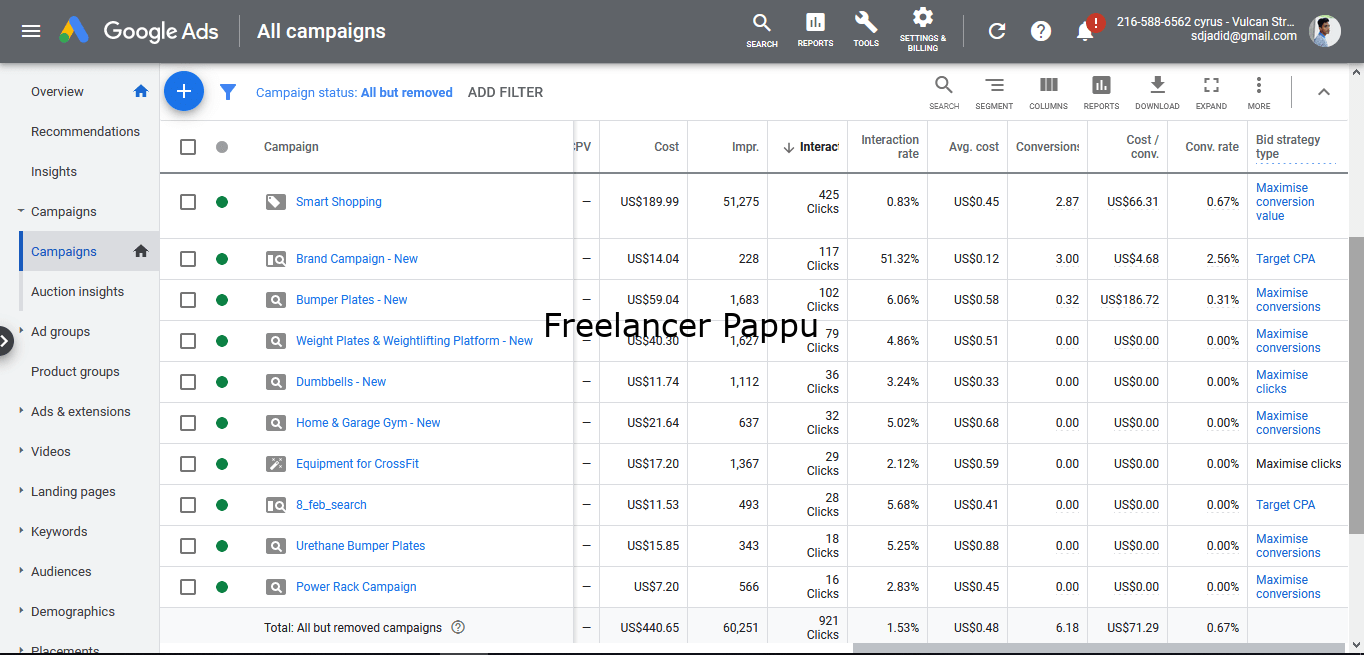Open Tools wrench icon
This screenshot has height=655, width=1364.
[x=866, y=30]
